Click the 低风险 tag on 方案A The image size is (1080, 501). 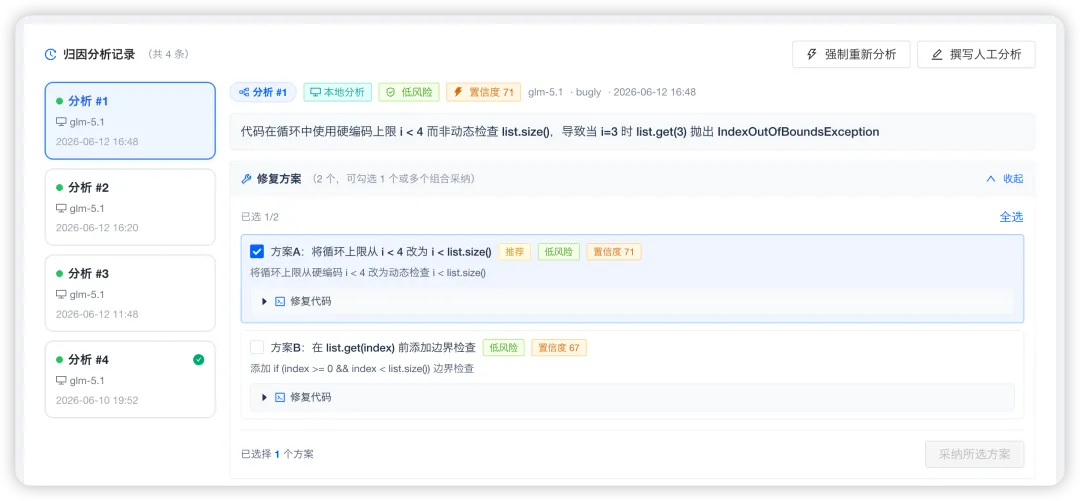[559, 252]
